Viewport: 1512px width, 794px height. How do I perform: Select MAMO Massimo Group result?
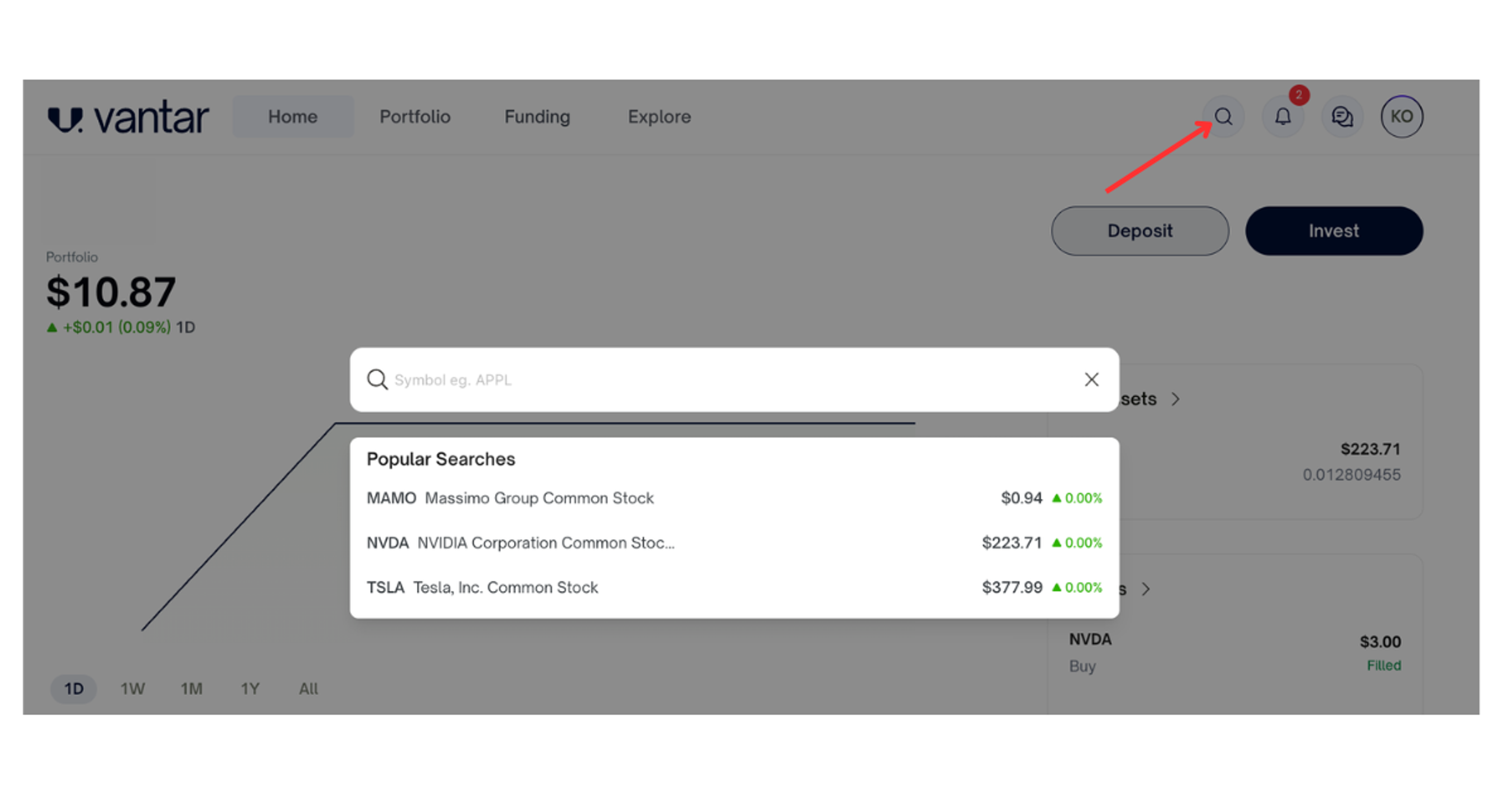click(x=734, y=498)
